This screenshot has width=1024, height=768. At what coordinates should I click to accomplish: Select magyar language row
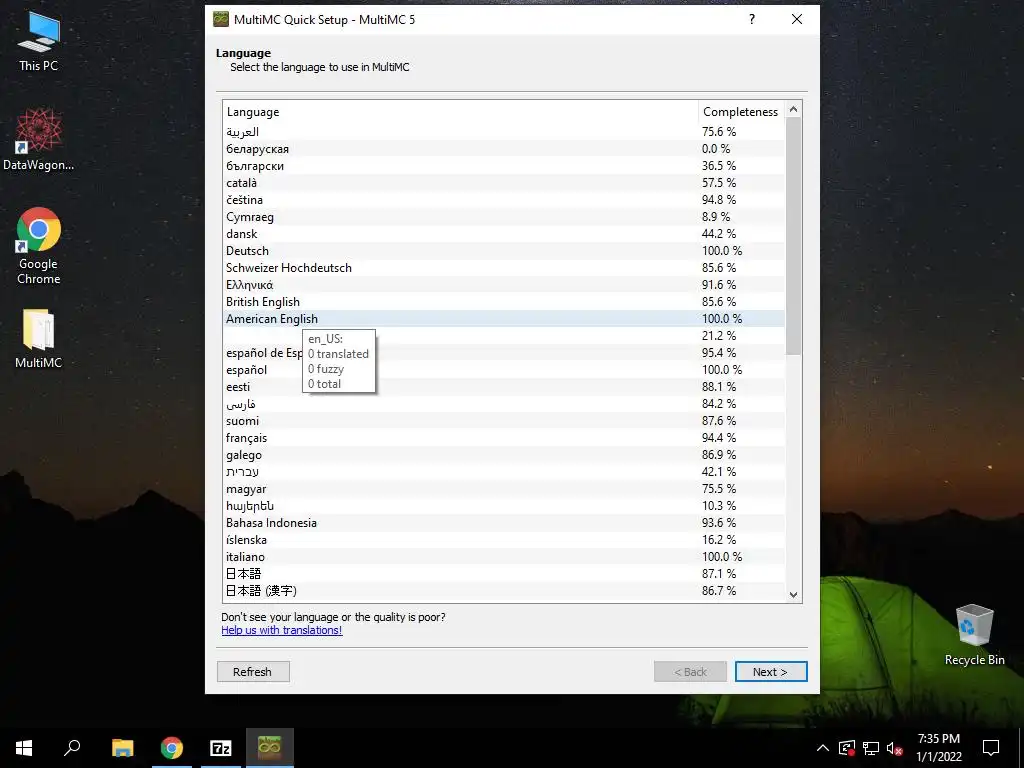pyautogui.click(x=504, y=488)
